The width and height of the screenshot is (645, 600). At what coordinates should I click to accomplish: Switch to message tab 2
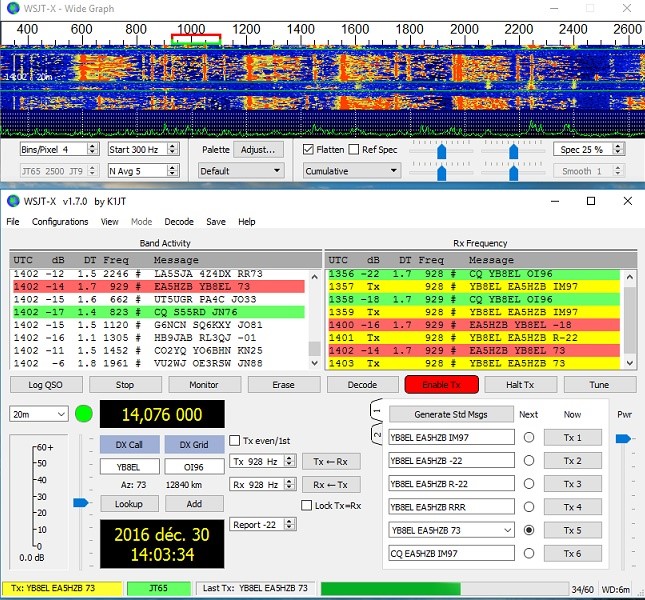(377, 434)
